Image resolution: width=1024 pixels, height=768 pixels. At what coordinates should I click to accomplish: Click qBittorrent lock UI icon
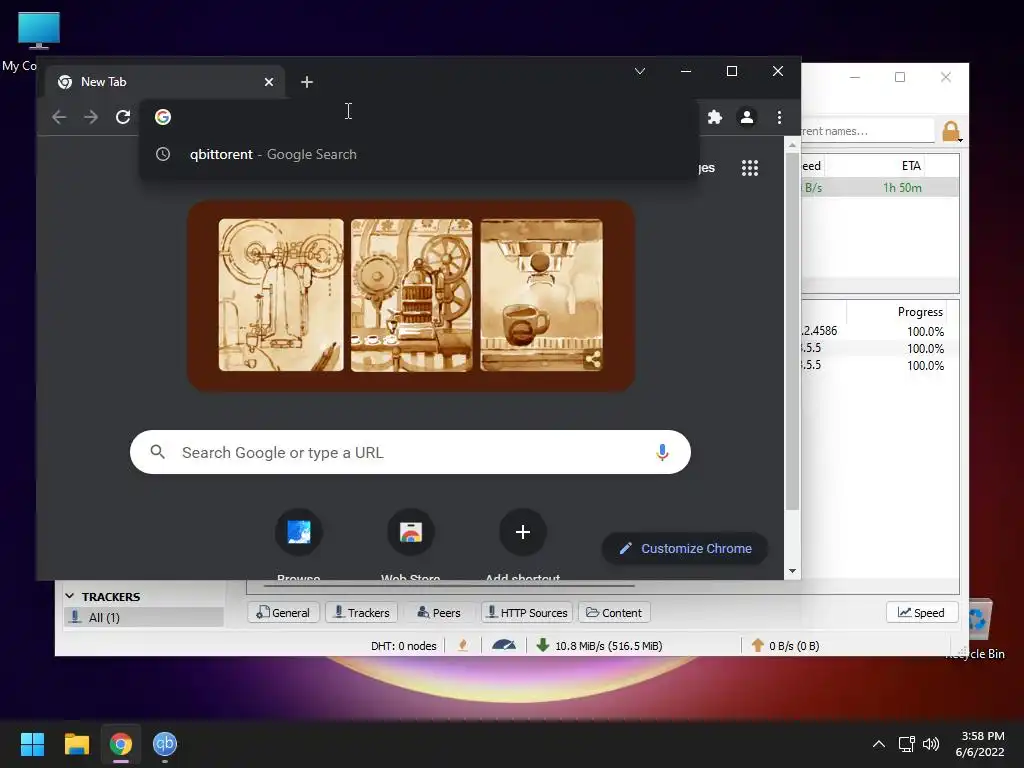click(x=951, y=131)
